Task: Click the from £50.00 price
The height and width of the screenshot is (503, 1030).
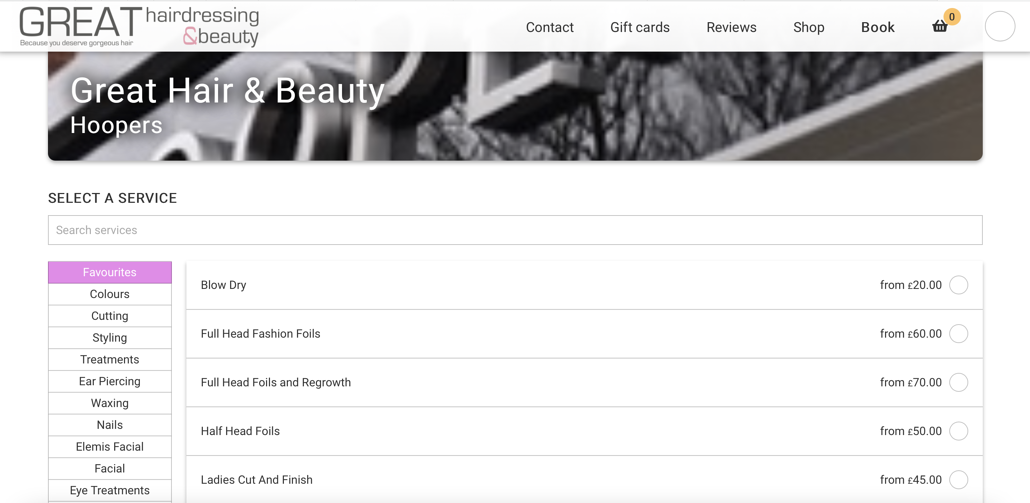Action: point(910,431)
